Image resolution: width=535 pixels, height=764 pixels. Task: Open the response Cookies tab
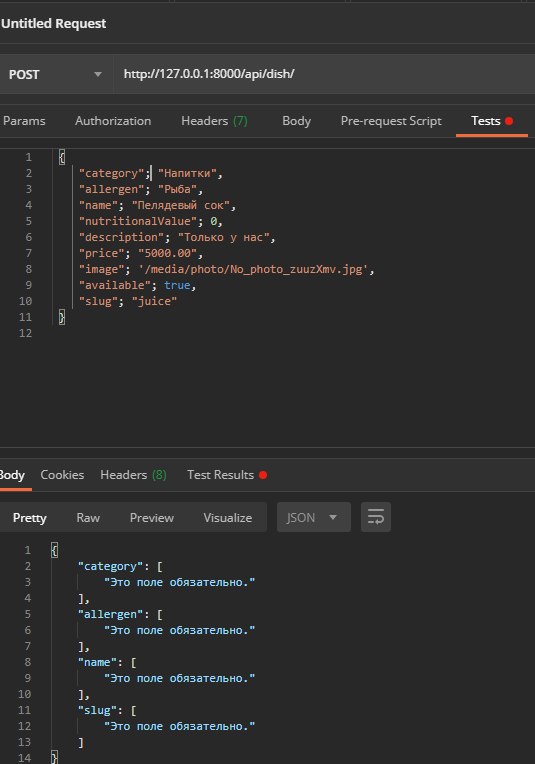coord(62,475)
